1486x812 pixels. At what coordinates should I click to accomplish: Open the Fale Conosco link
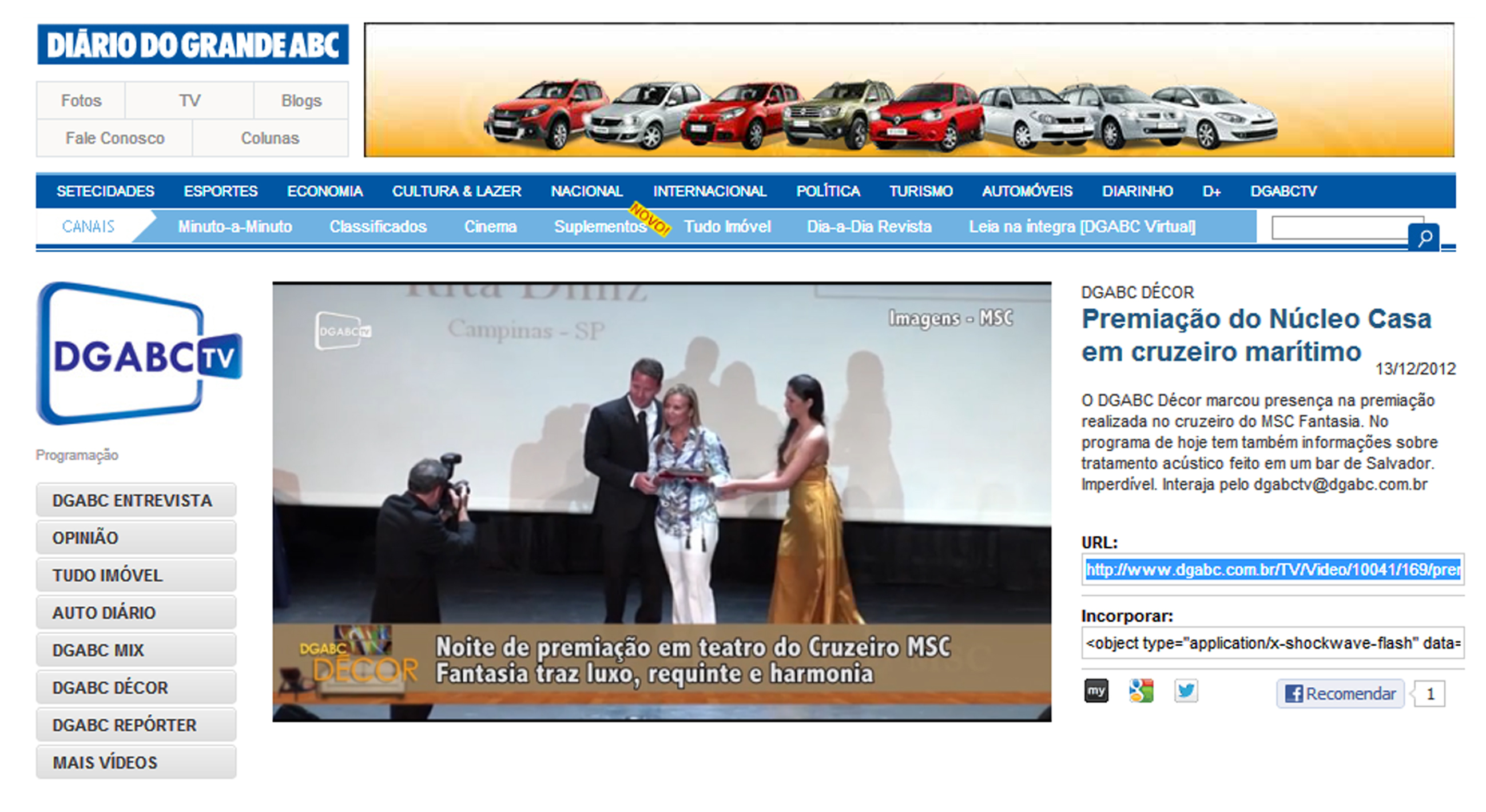coord(115,138)
